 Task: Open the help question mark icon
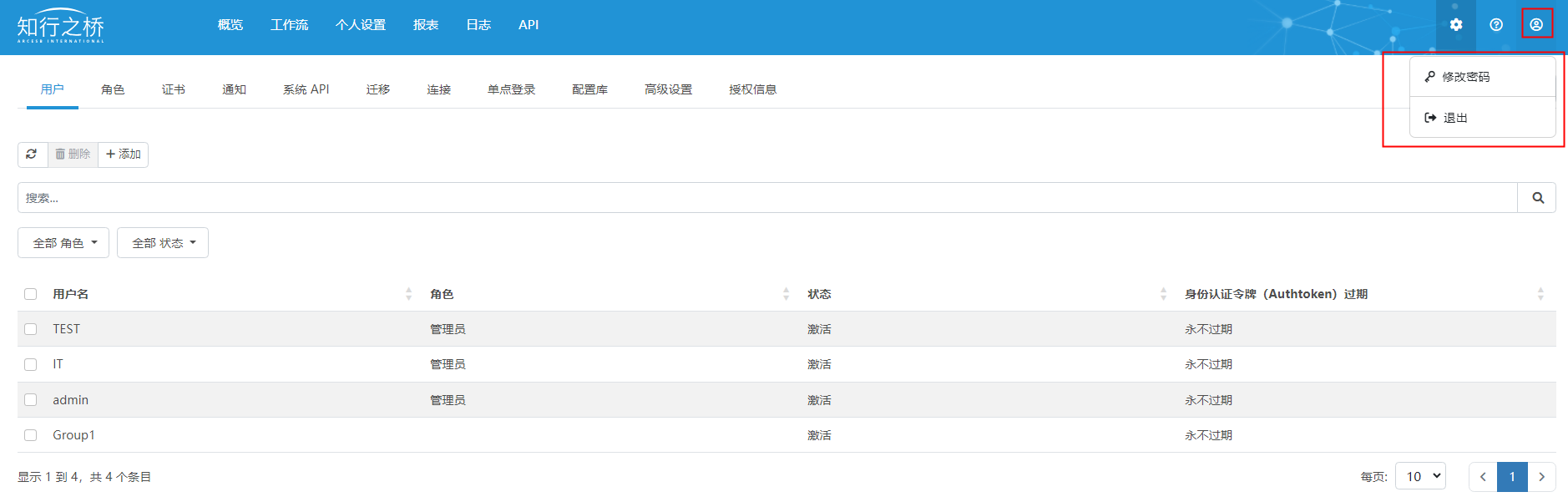point(1496,25)
